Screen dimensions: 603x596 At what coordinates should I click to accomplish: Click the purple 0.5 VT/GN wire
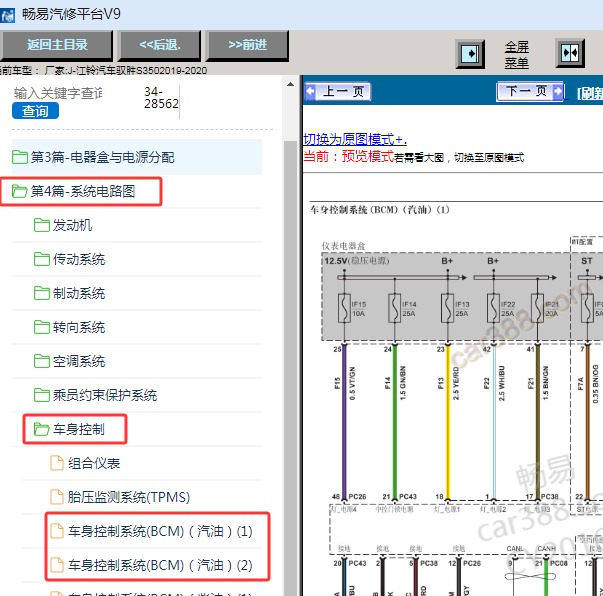coord(344,421)
